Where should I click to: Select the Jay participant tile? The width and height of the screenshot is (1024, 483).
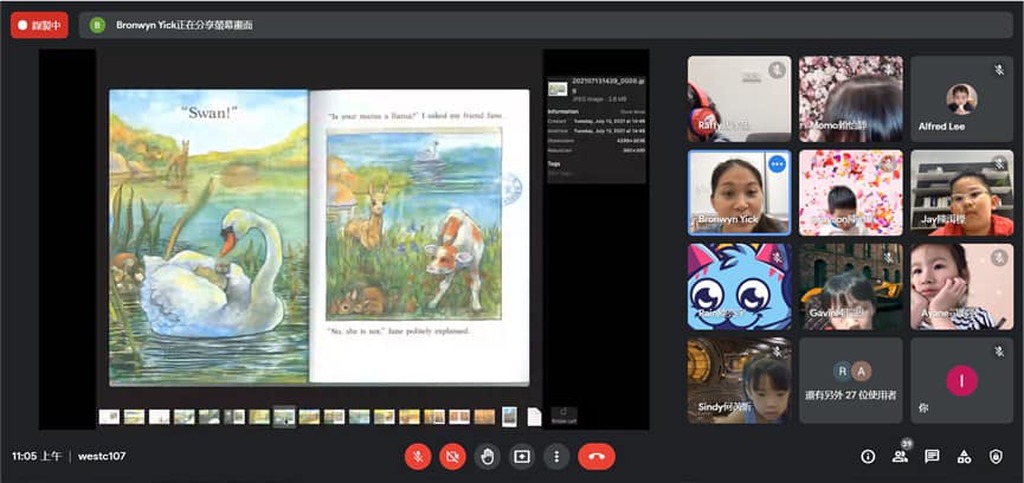point(962,193)
